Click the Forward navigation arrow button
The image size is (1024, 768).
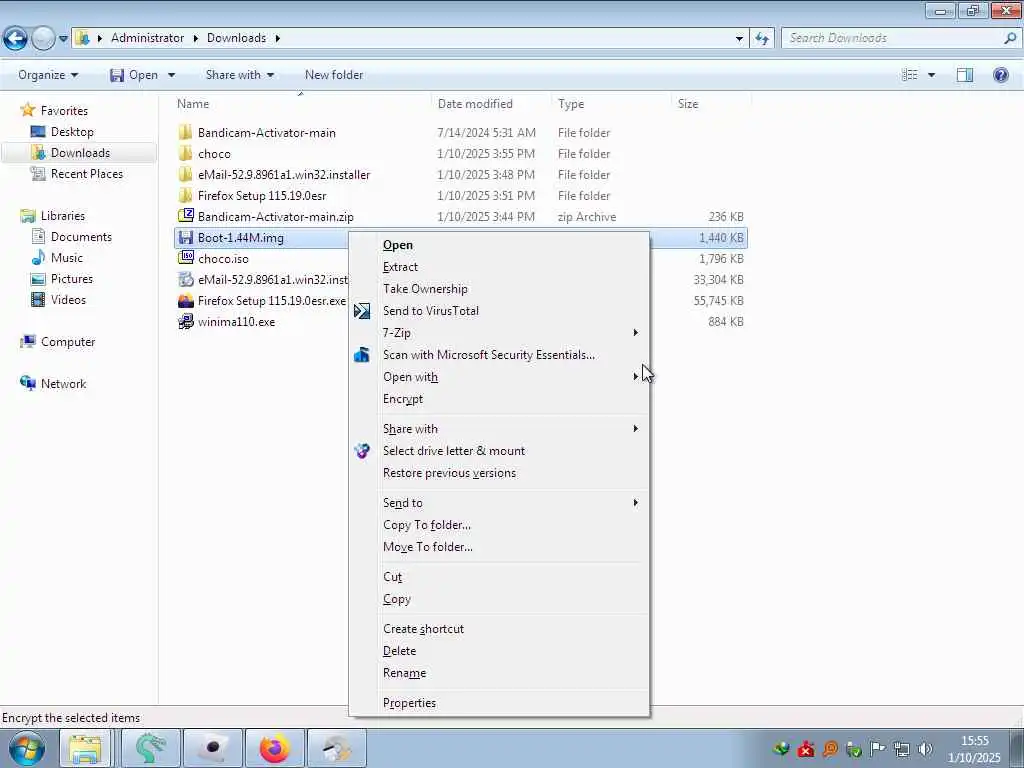(43, 39)
